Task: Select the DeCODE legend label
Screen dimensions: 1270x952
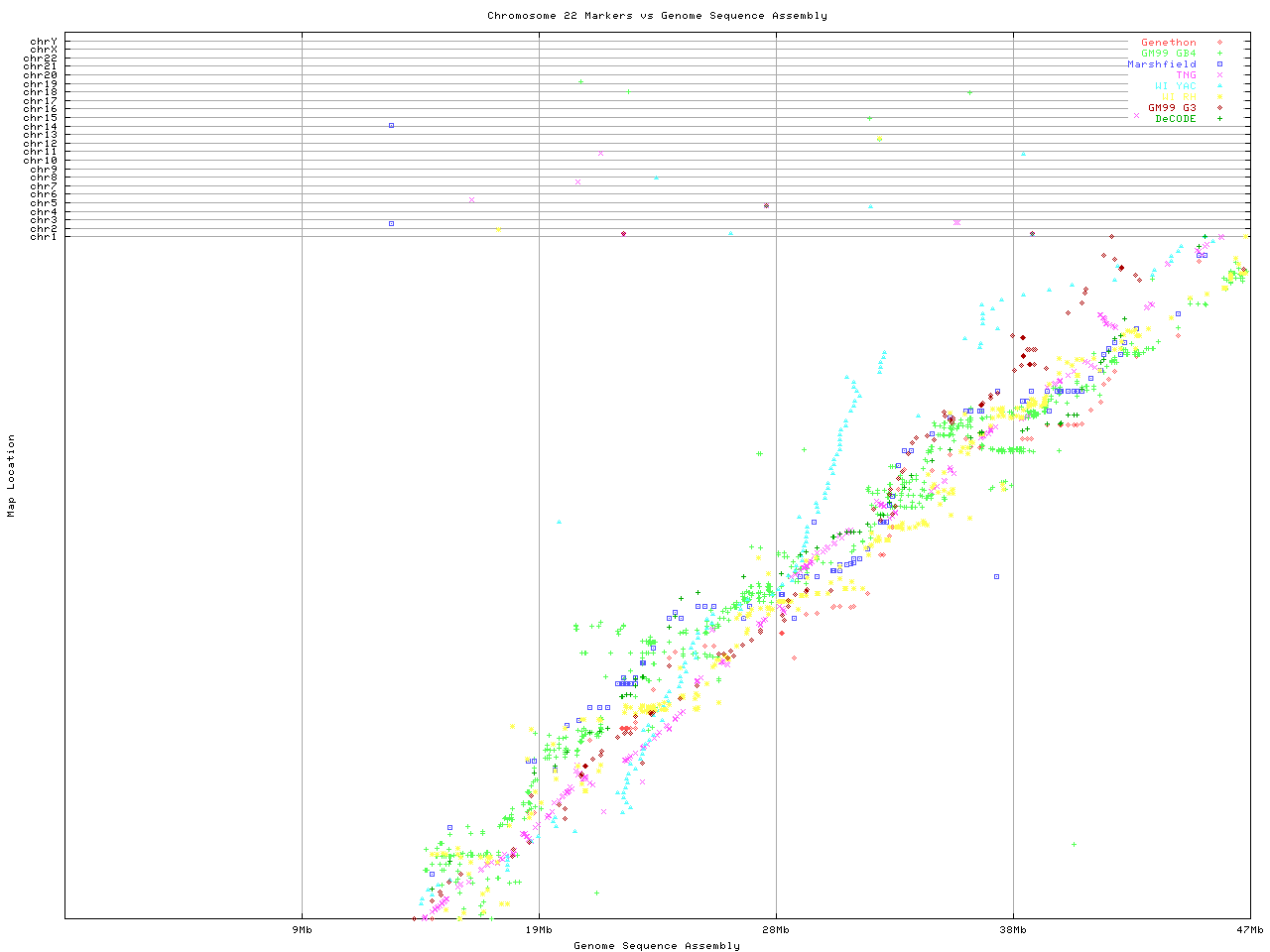Action: click(x=1176, y=119)
